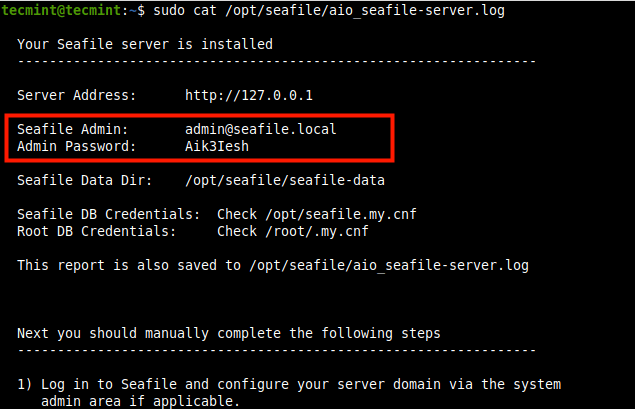Click the "1) Log in to Seafile" step

point(289,384)
